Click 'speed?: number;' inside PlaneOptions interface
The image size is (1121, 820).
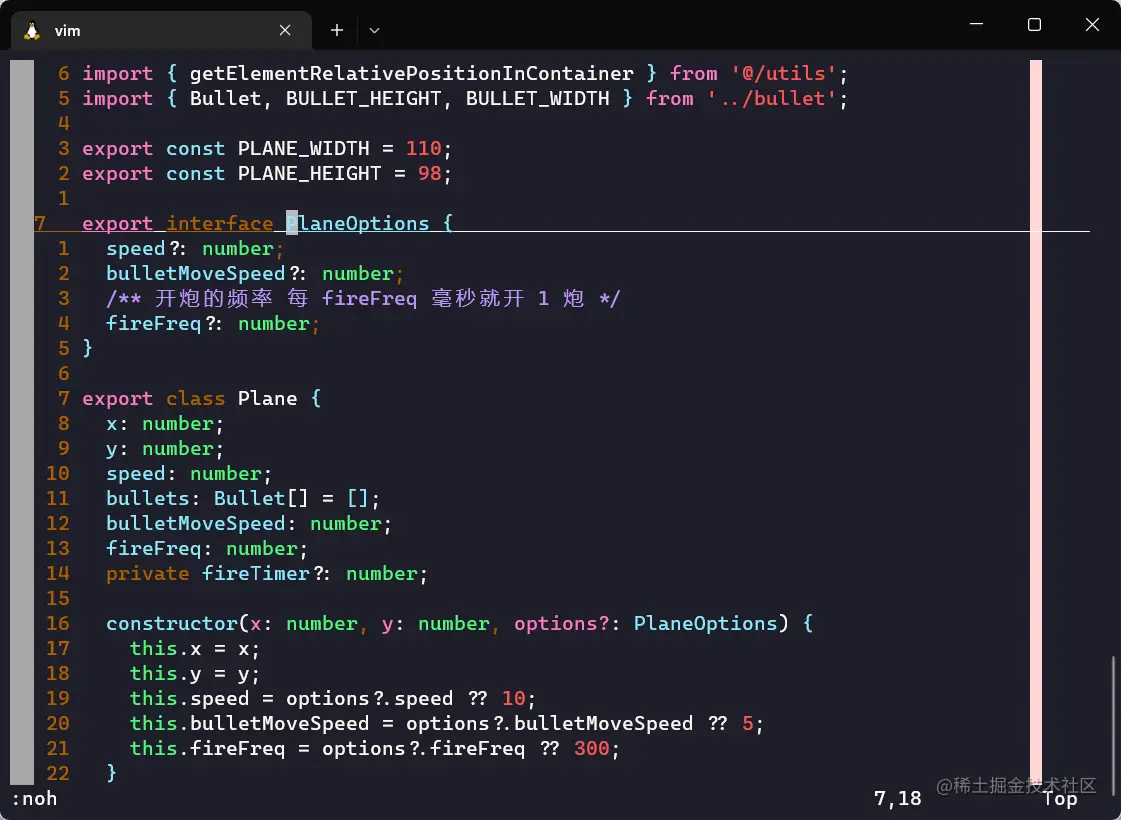click(x=195, y=249)
